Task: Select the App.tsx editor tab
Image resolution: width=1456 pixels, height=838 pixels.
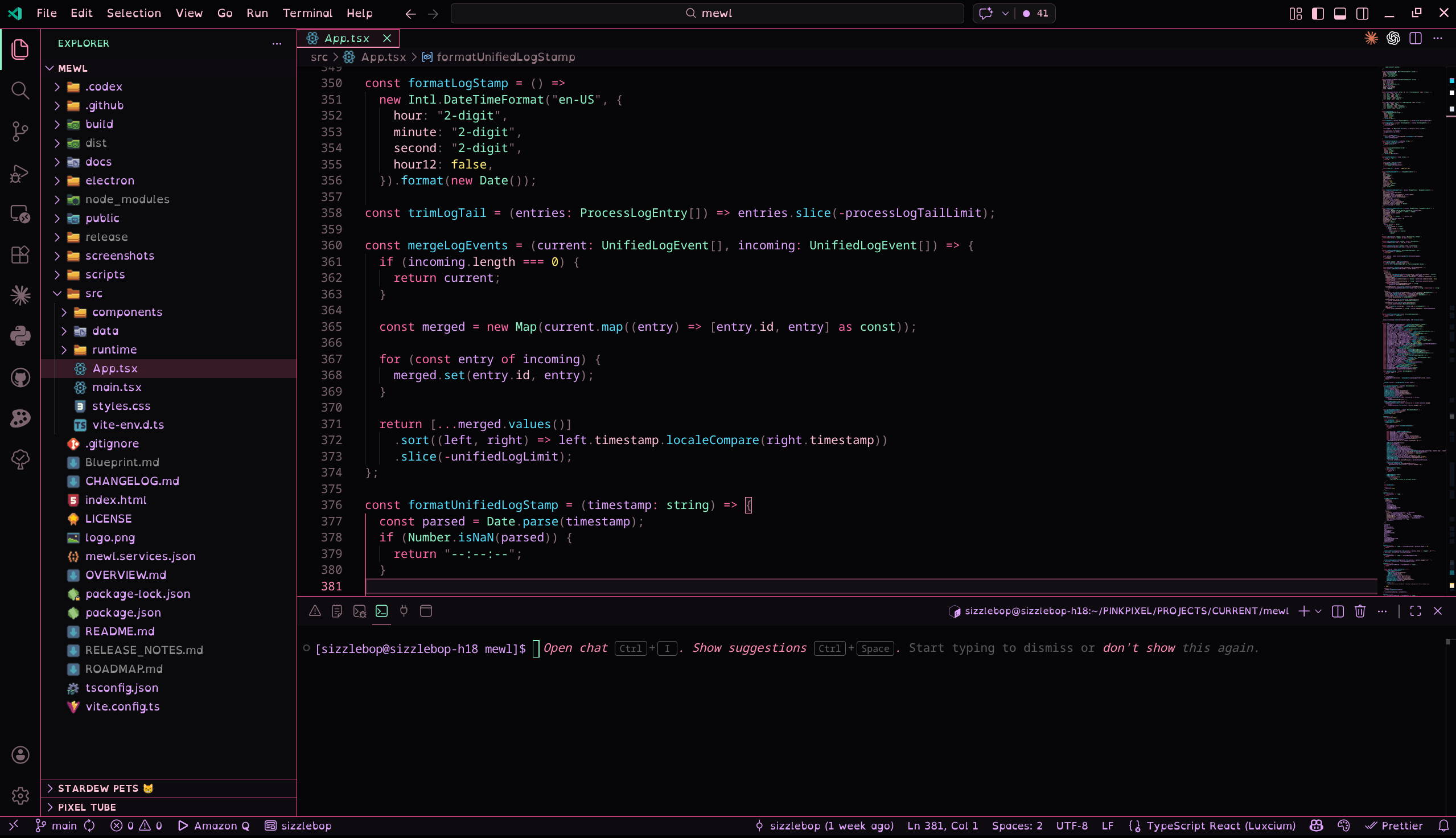Action: pyautogui.click(x=346, y=39)
